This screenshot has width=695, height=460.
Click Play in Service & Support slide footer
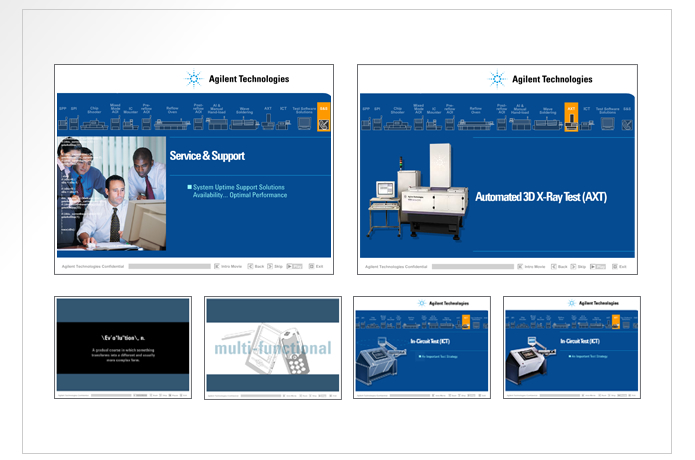(294, 266)
